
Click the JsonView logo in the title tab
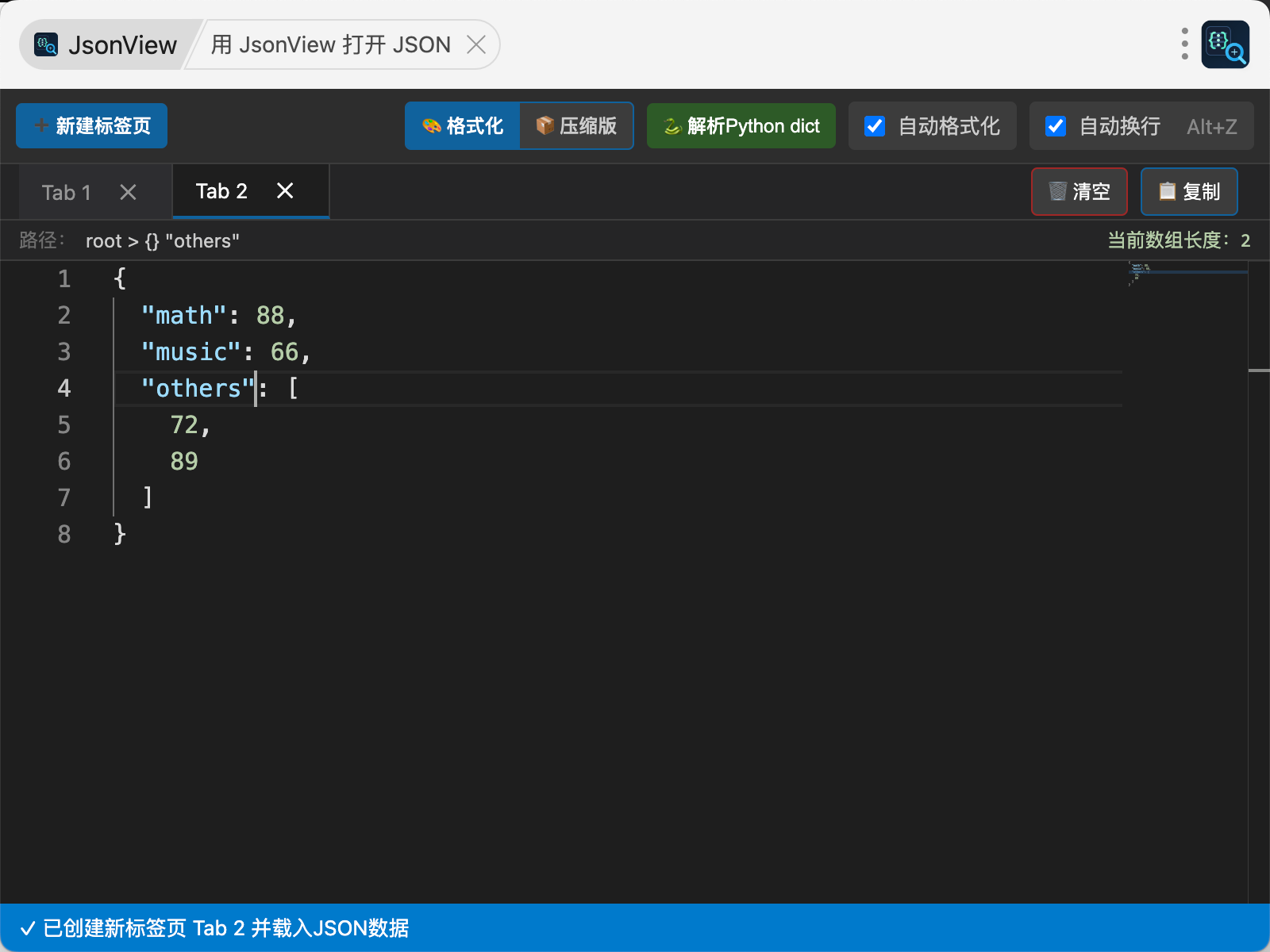tap(46, 45)
